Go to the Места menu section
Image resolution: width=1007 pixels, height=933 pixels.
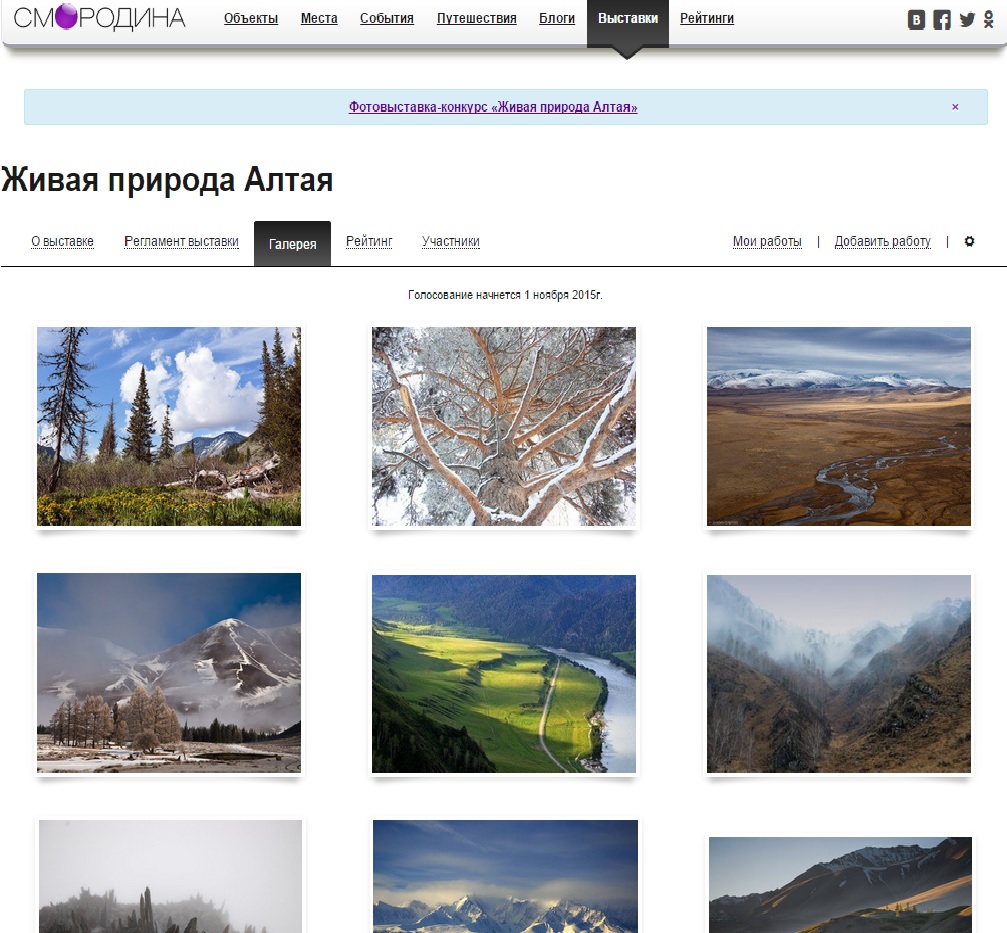pyautogui.click(x=319, y=19)
